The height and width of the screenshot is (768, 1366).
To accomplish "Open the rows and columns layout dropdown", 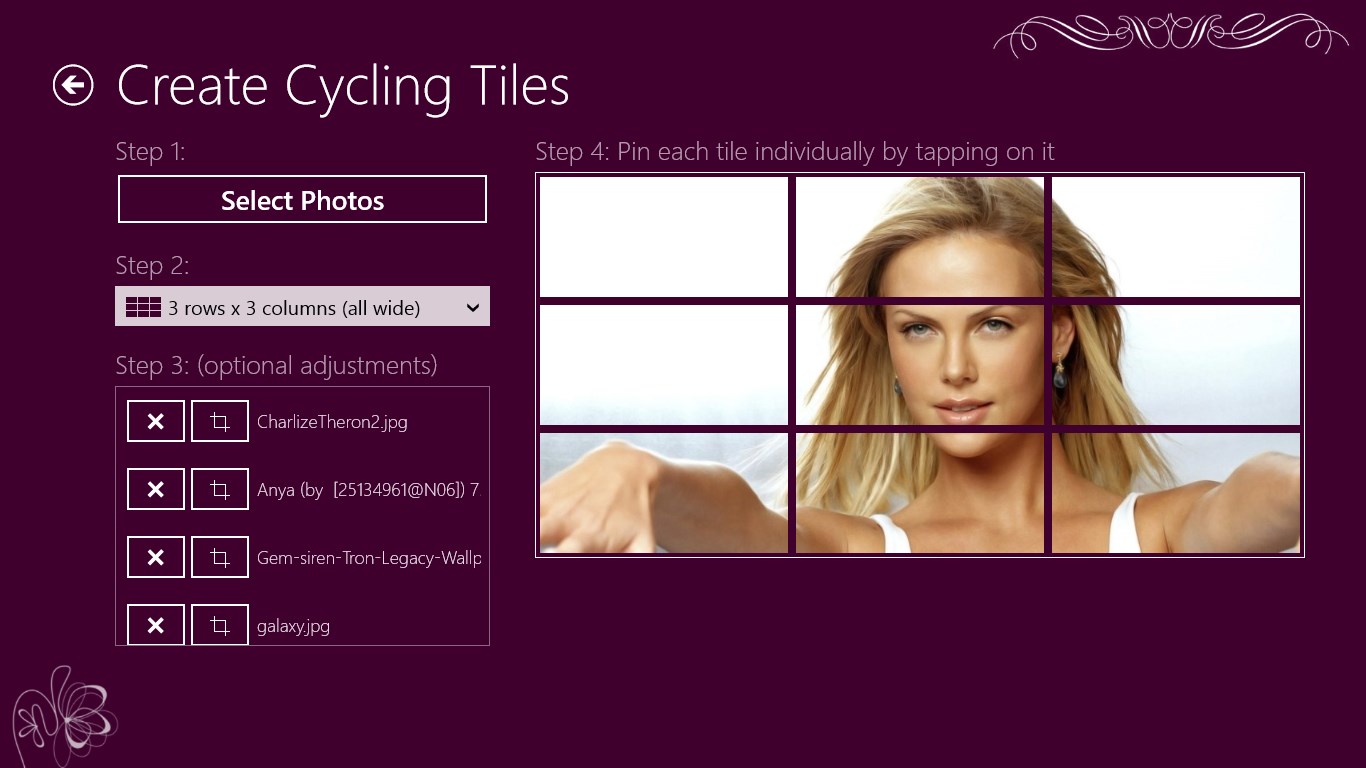I will [x=302, y=306].
